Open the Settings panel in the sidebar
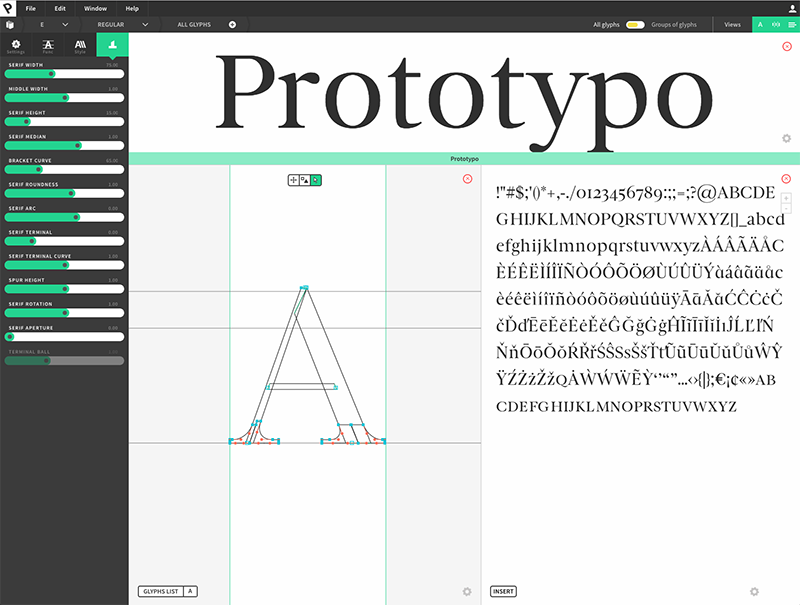The image size is (800, 605). click(16, 46)
